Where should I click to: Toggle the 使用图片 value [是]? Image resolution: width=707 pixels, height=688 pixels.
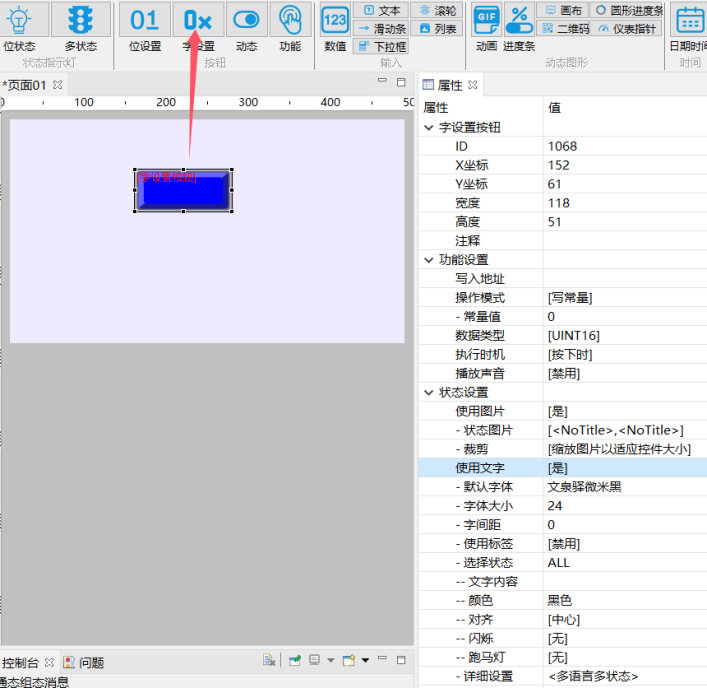558,411
